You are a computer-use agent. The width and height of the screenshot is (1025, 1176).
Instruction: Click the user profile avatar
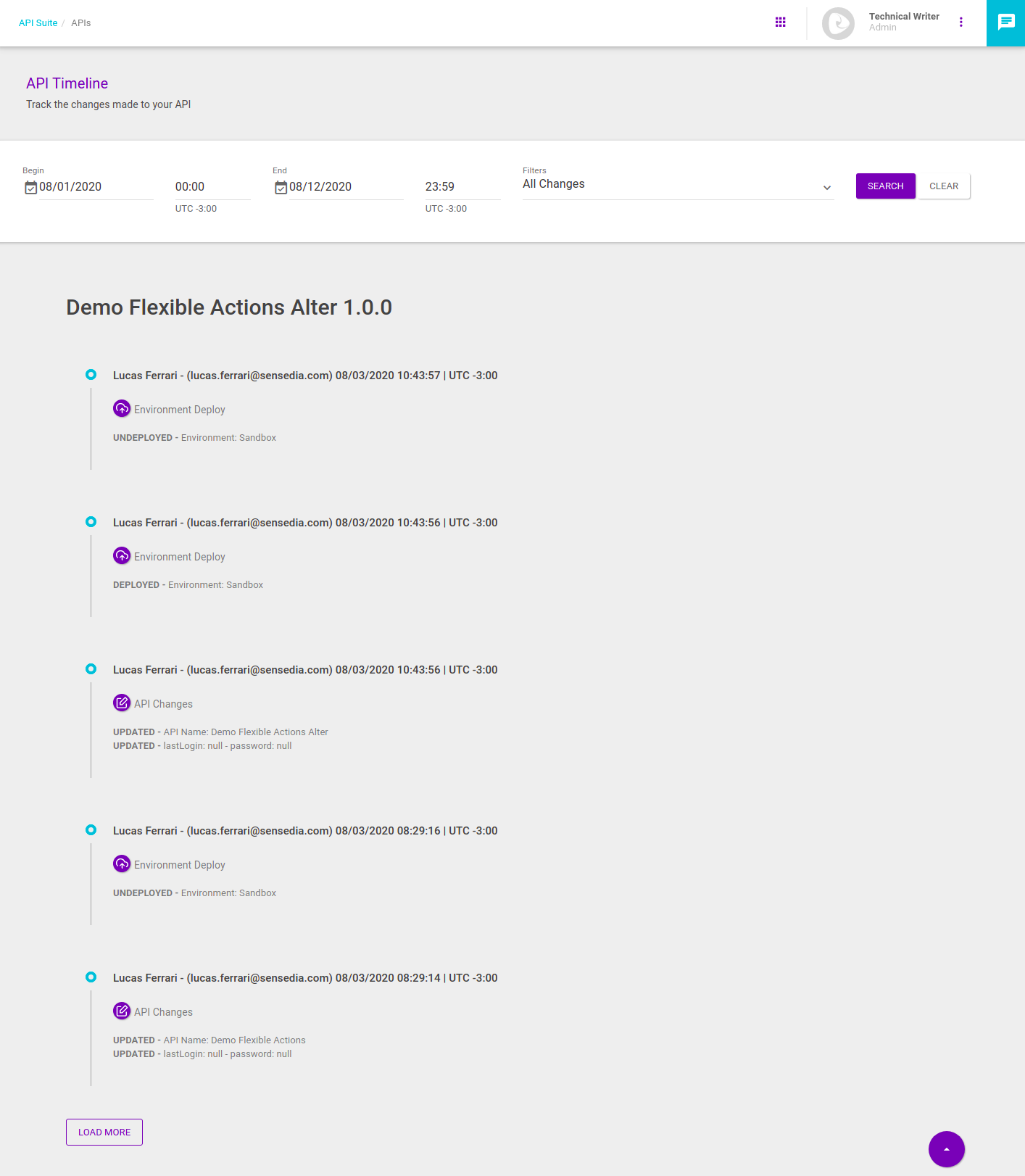point(838,23)
